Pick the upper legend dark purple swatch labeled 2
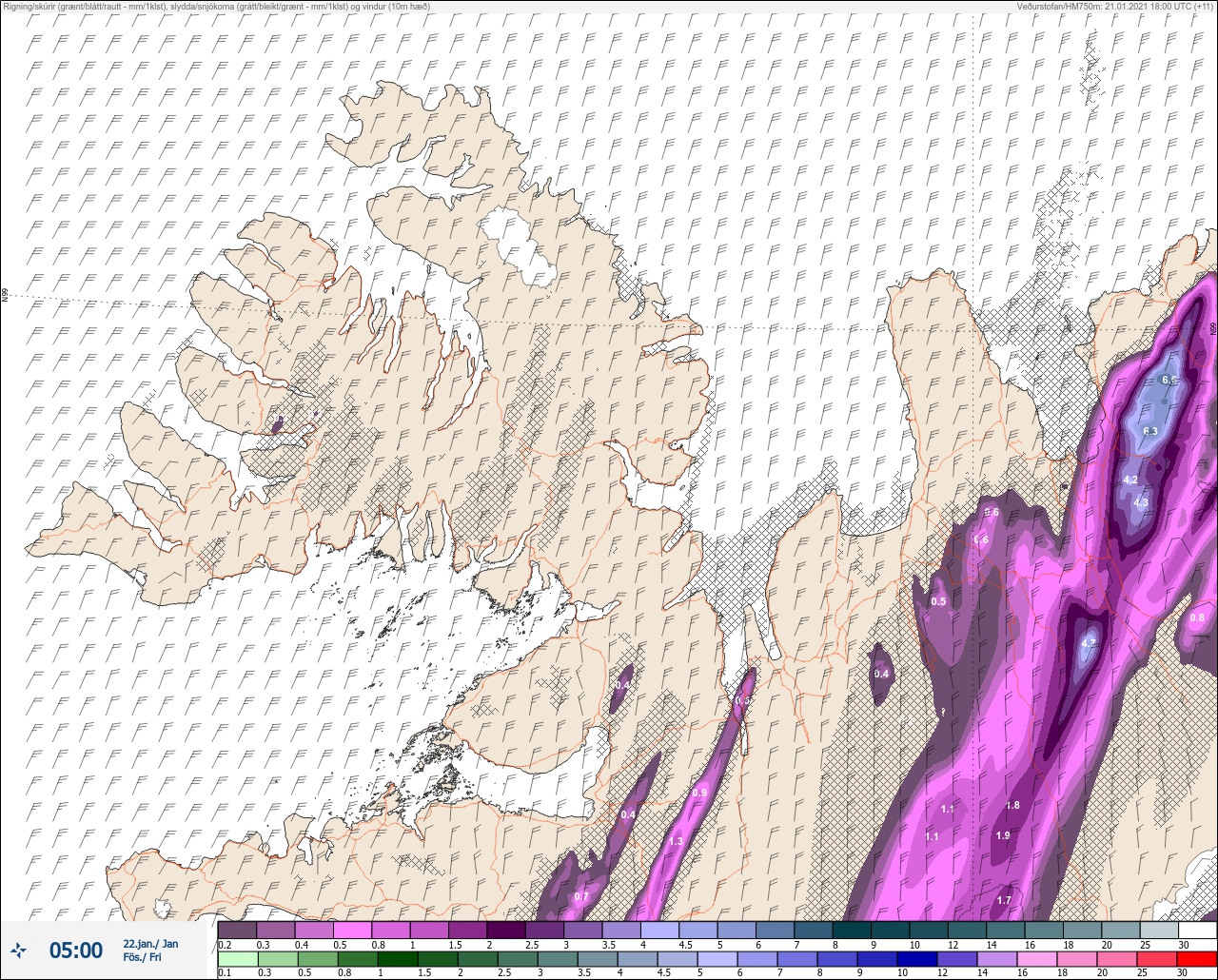The height and width of the screenshot is (980, 1218). coord(506,930)
